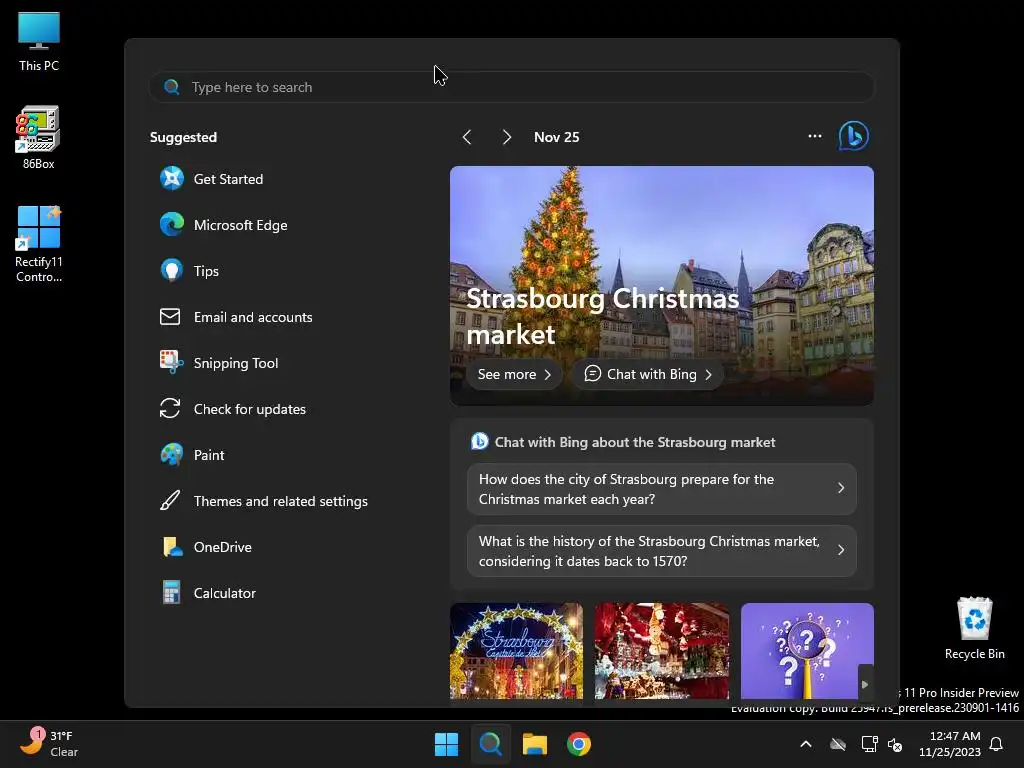1024x768 pixels.
Task: Open question about Strasbourg market history
Action: (662, 551)
